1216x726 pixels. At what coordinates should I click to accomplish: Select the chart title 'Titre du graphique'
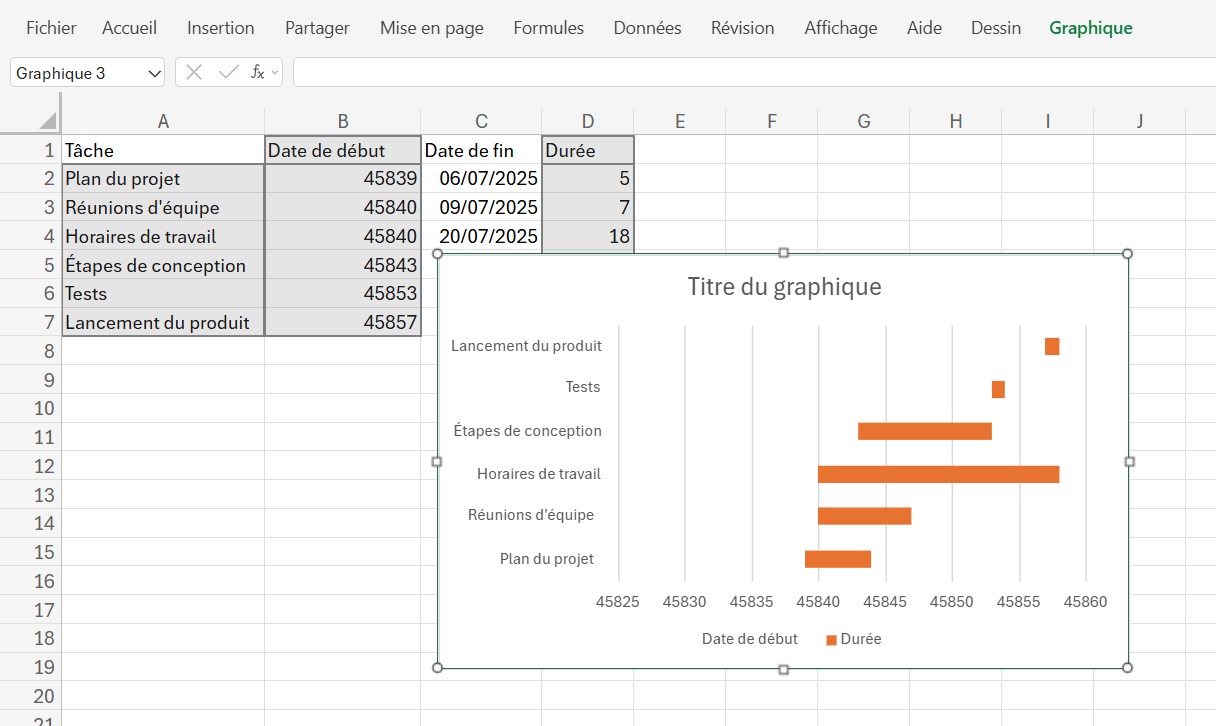(x=784, y=287)
